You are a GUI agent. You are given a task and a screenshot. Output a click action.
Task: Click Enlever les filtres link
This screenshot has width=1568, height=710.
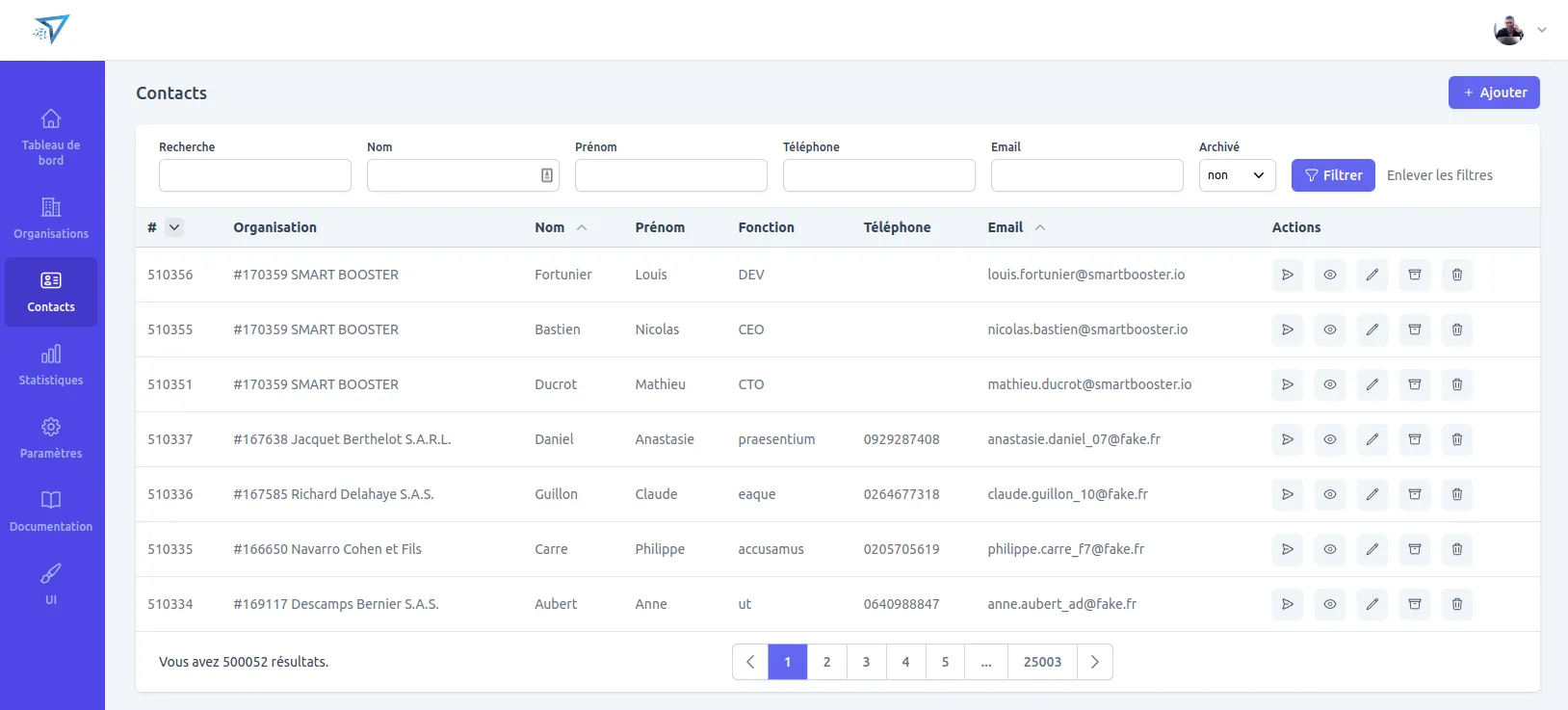pyautogui.click(x=1439, y=175)
